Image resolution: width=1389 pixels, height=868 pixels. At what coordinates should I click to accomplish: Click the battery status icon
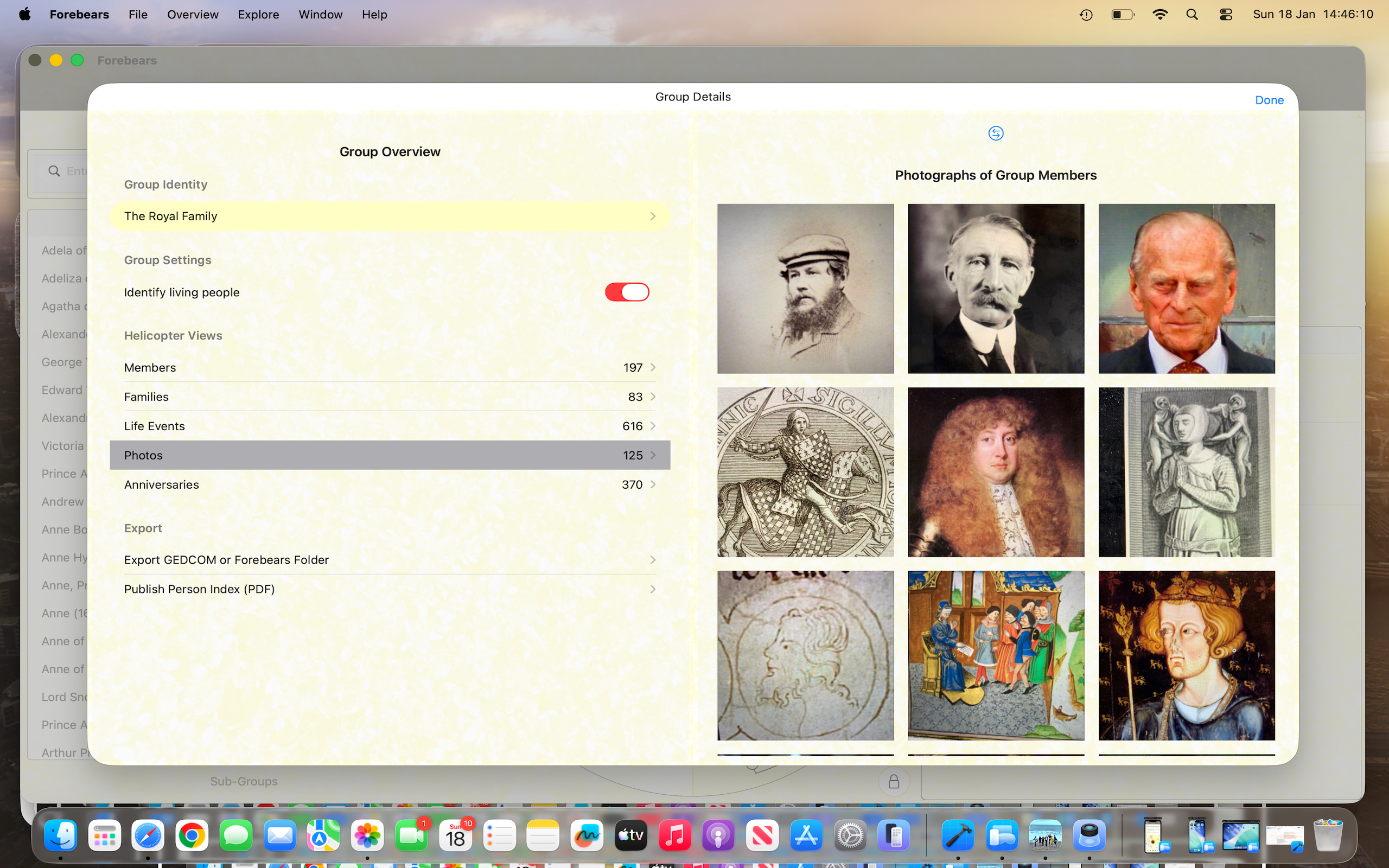[1123, 14]
